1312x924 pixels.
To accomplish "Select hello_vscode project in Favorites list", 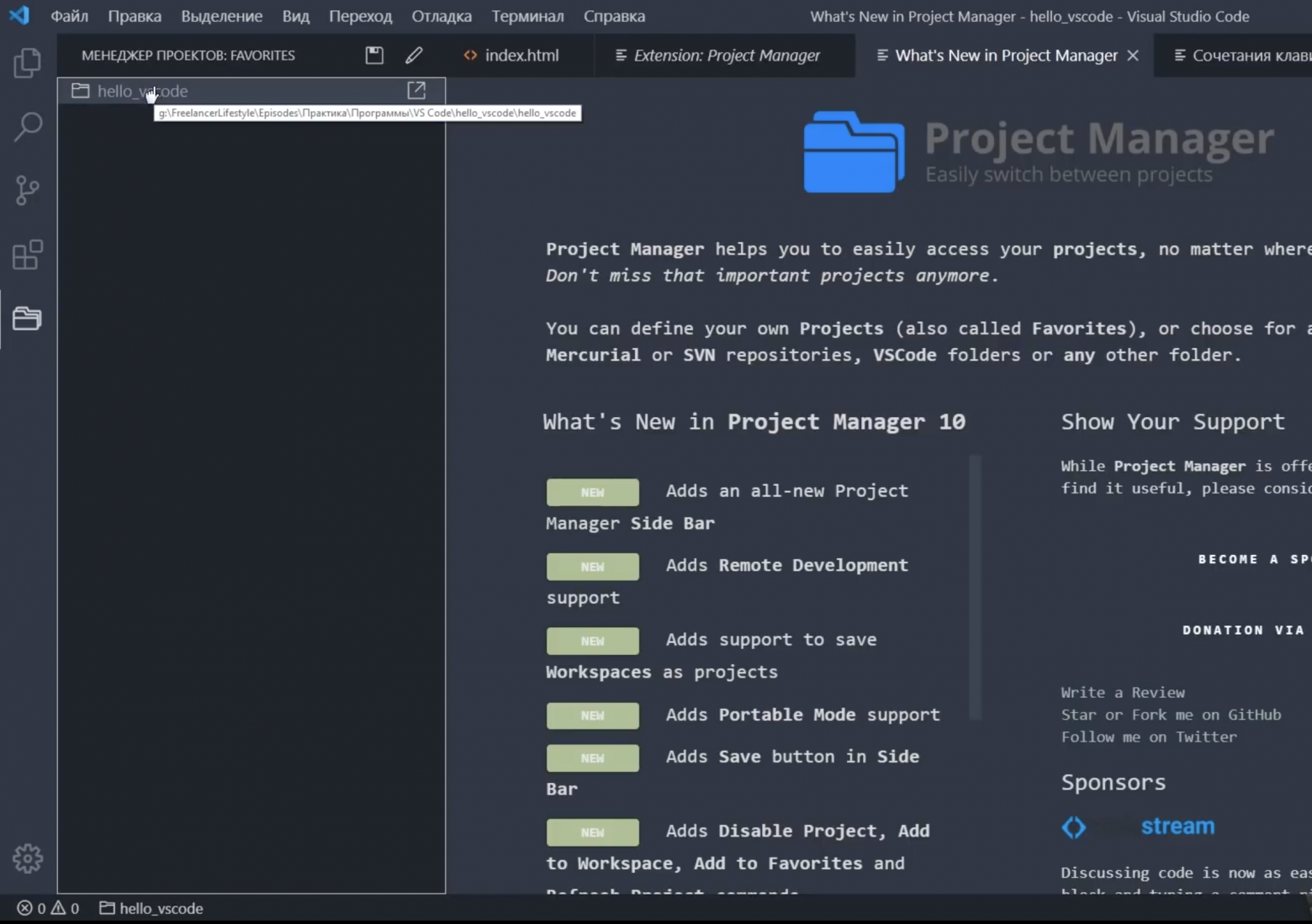I will [251, 91].
